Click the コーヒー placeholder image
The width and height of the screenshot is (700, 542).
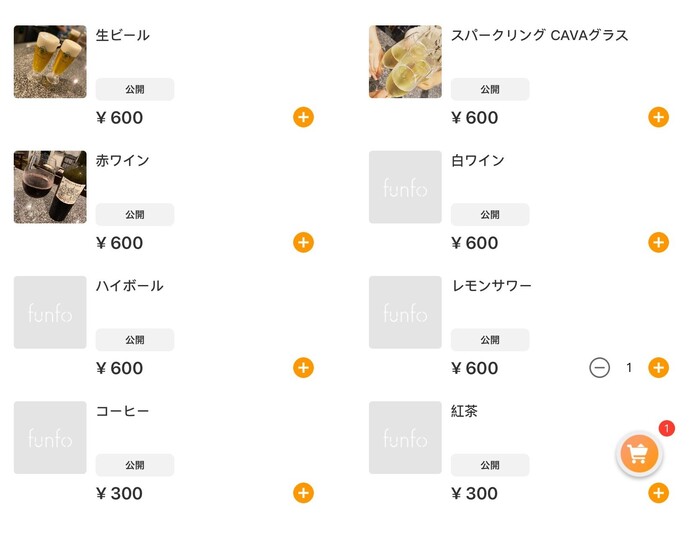50,437
